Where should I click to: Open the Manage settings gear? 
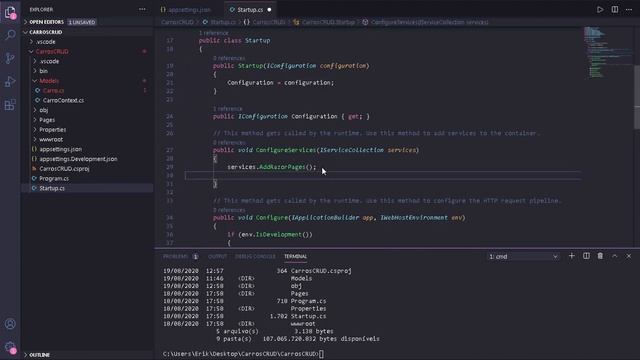(10, 347)
